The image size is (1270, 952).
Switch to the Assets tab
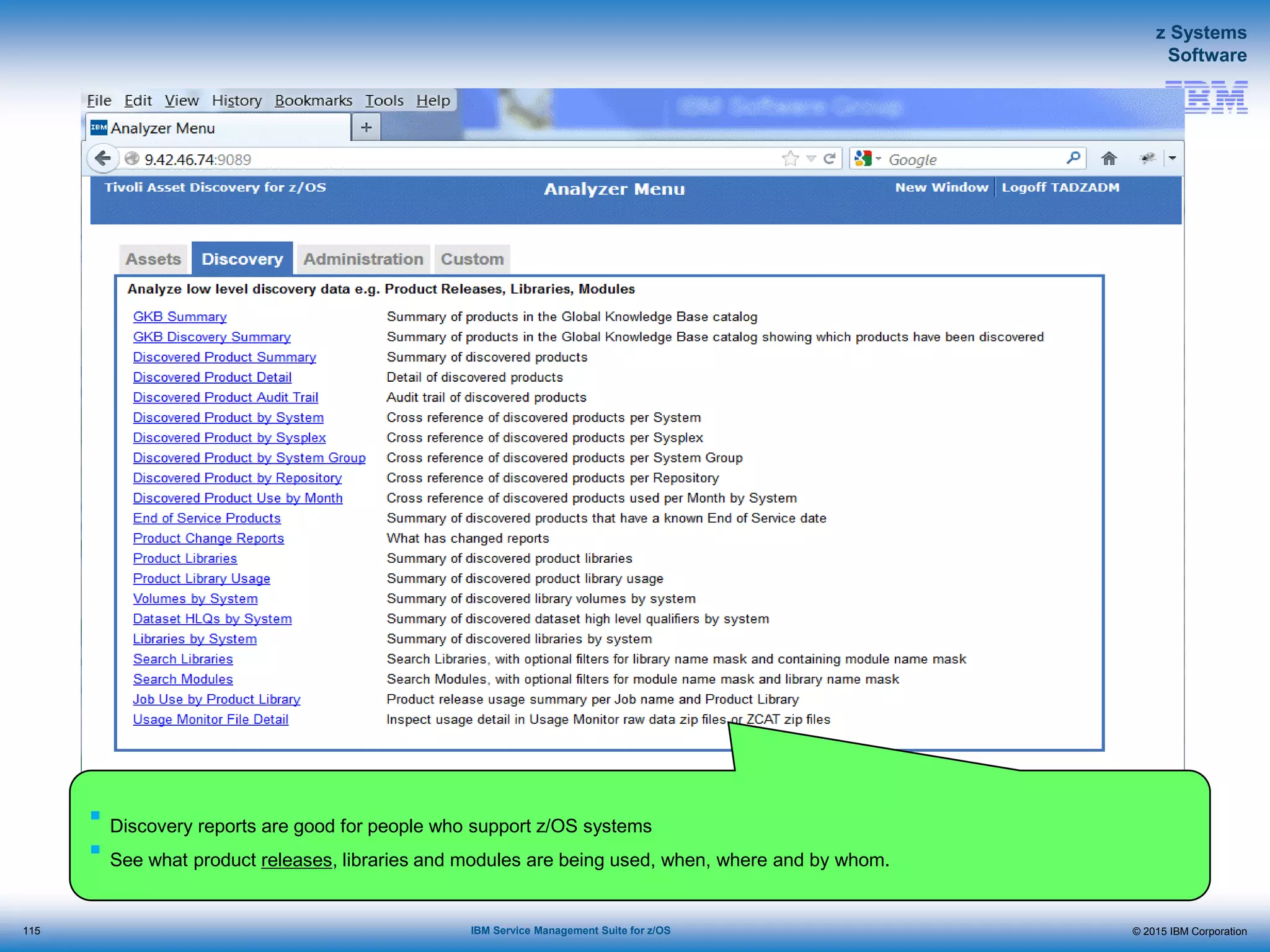click(153, 259)
